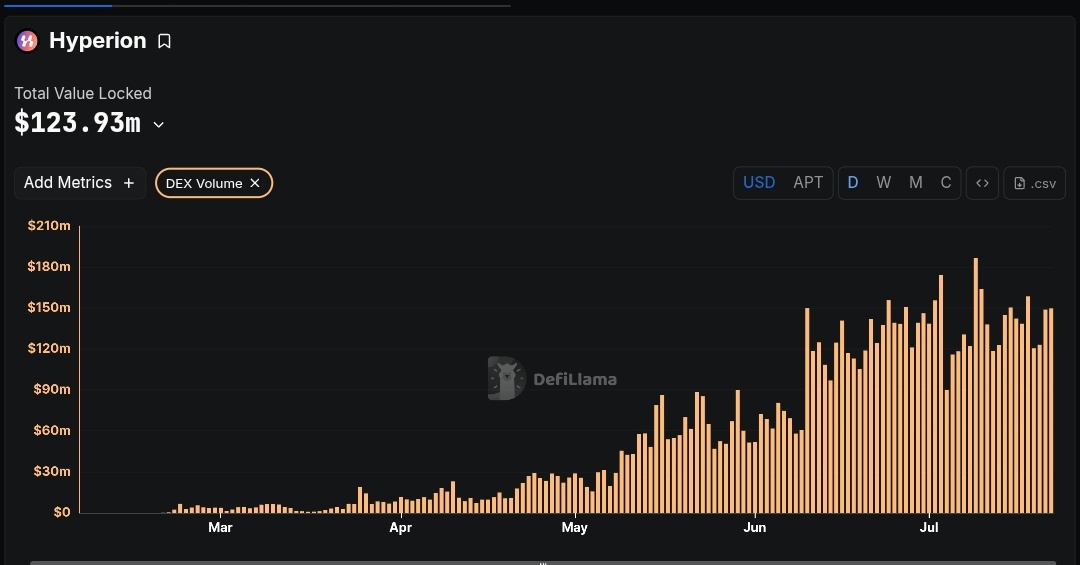Screen dimensions: 1080x565
Task: Download chart data as .csv
Action: [1035, 183]
